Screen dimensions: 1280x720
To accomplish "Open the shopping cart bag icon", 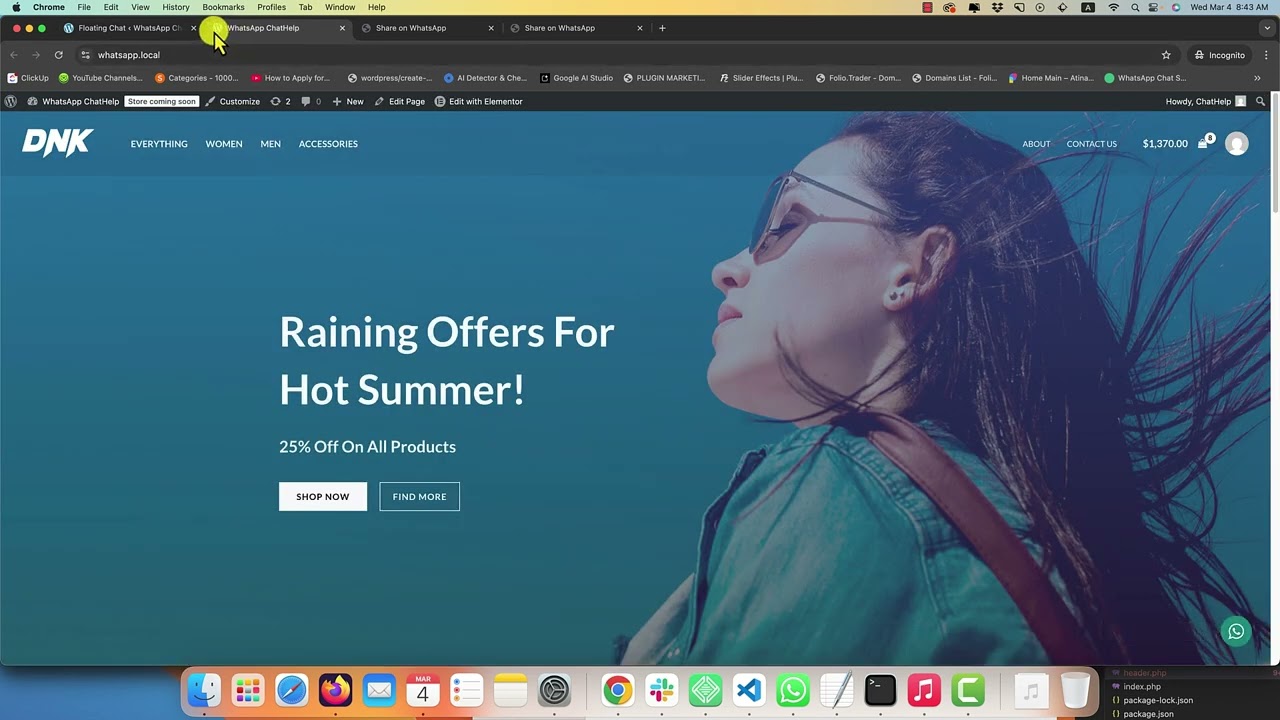I will point(1204,143).
